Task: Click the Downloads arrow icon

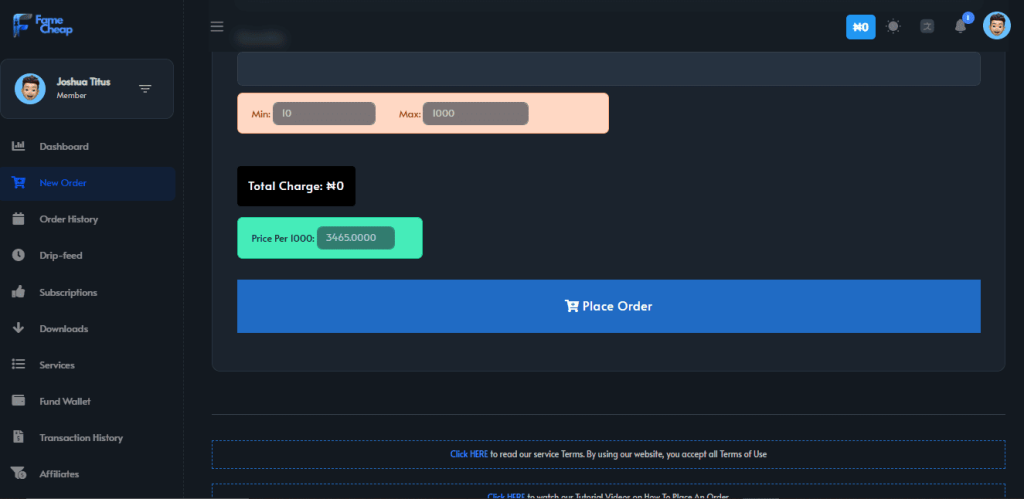Action: click(x=18, y=328)
